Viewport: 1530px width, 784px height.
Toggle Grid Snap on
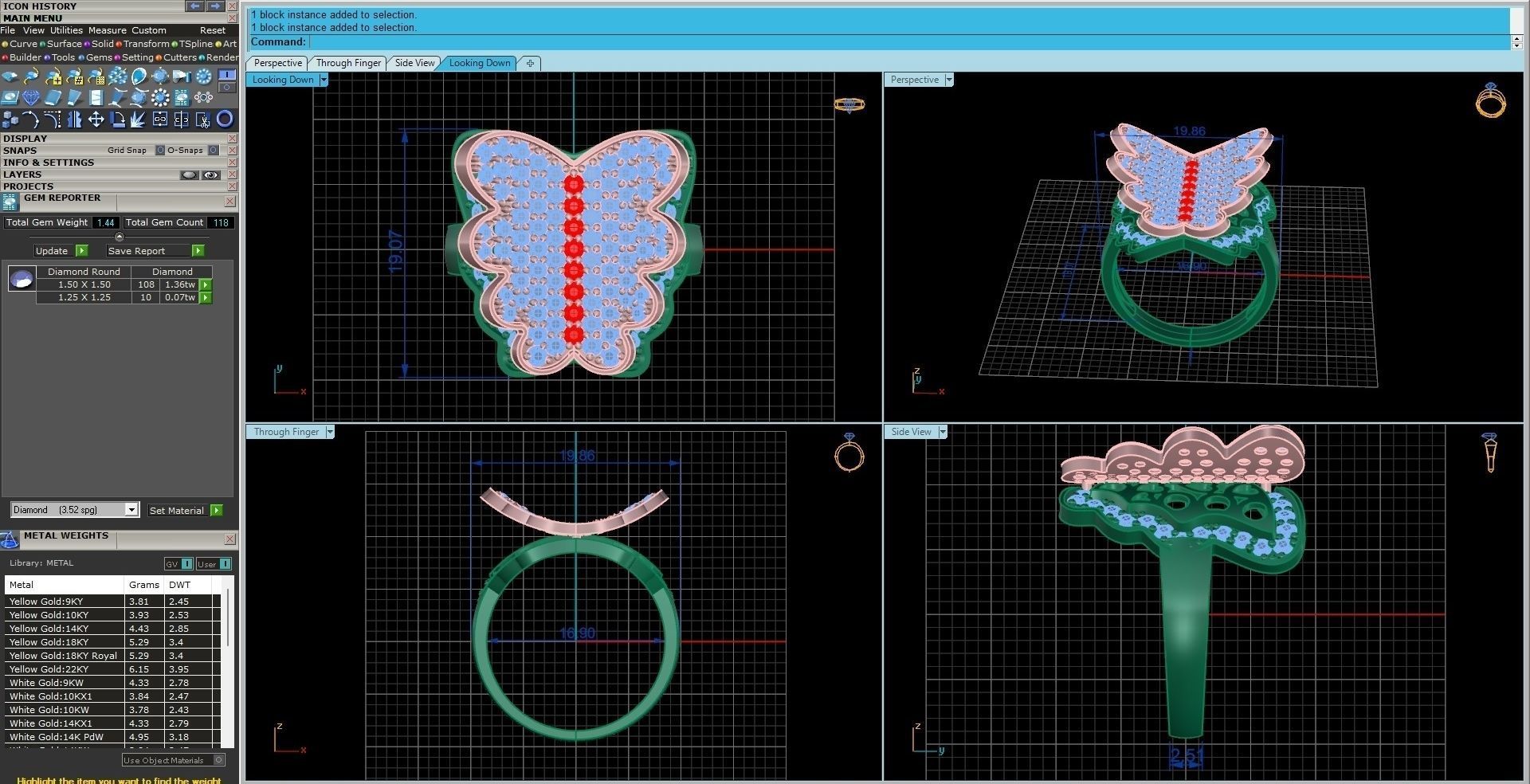click(160, 150)
